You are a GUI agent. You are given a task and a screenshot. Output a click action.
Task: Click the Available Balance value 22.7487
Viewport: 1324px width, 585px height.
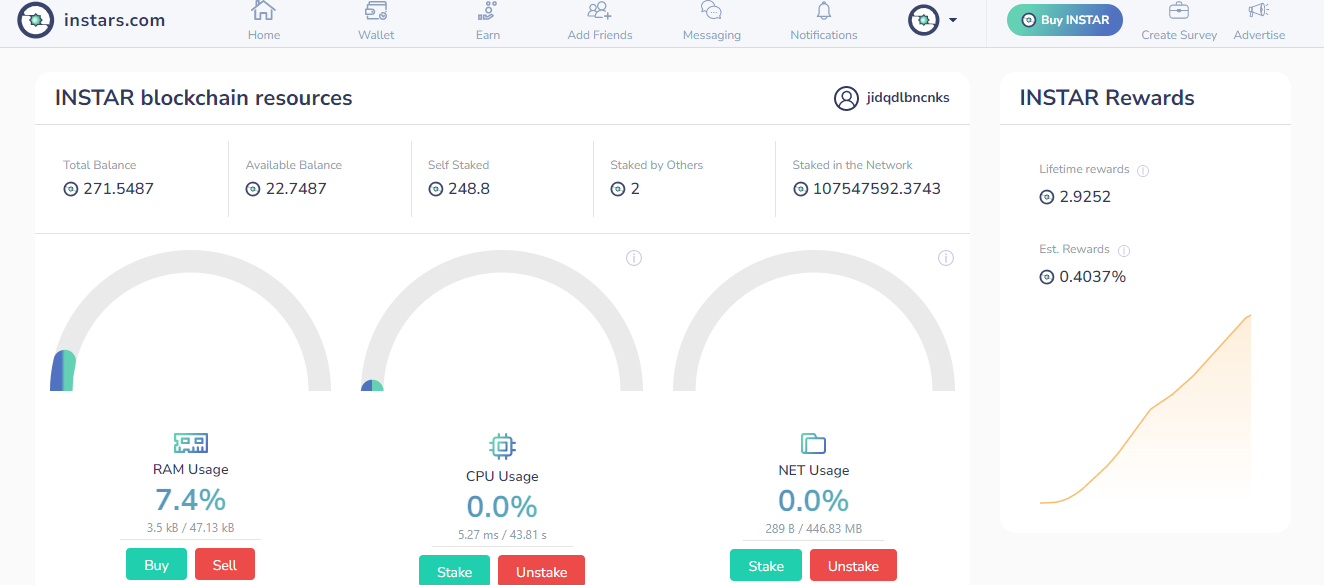pos(296,189)
